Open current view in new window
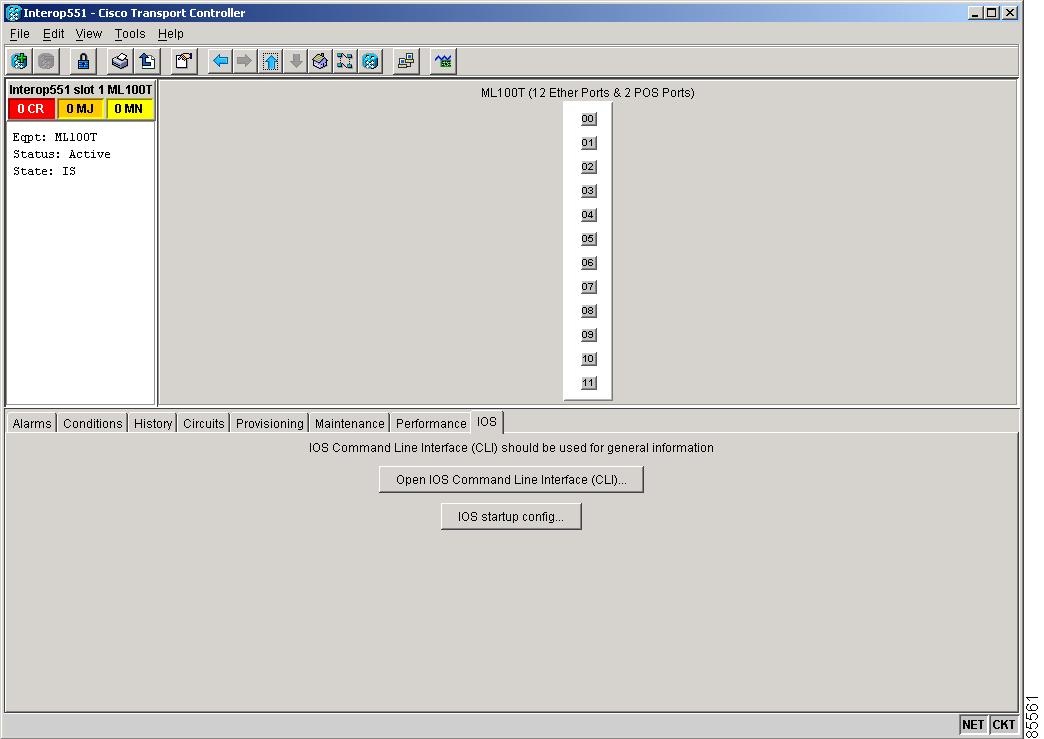This screenshot has width=1044, height=739. [x=183, y=61]
